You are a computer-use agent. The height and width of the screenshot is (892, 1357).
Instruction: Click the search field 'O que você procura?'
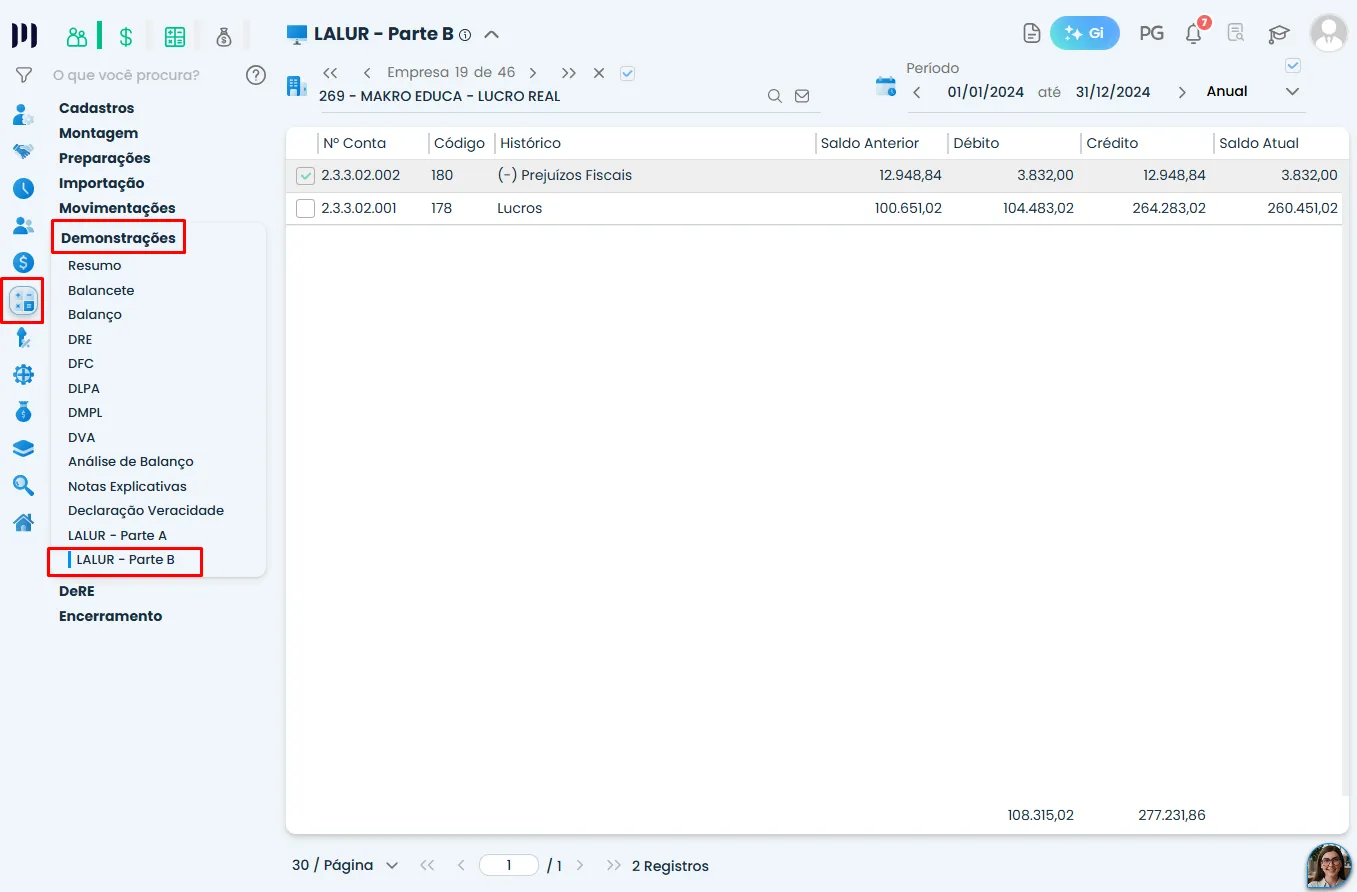(126, 75)
